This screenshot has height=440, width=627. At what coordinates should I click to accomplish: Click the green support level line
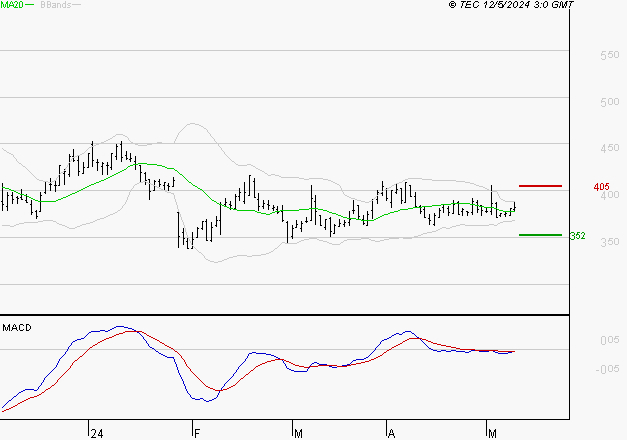coord(540,235)
